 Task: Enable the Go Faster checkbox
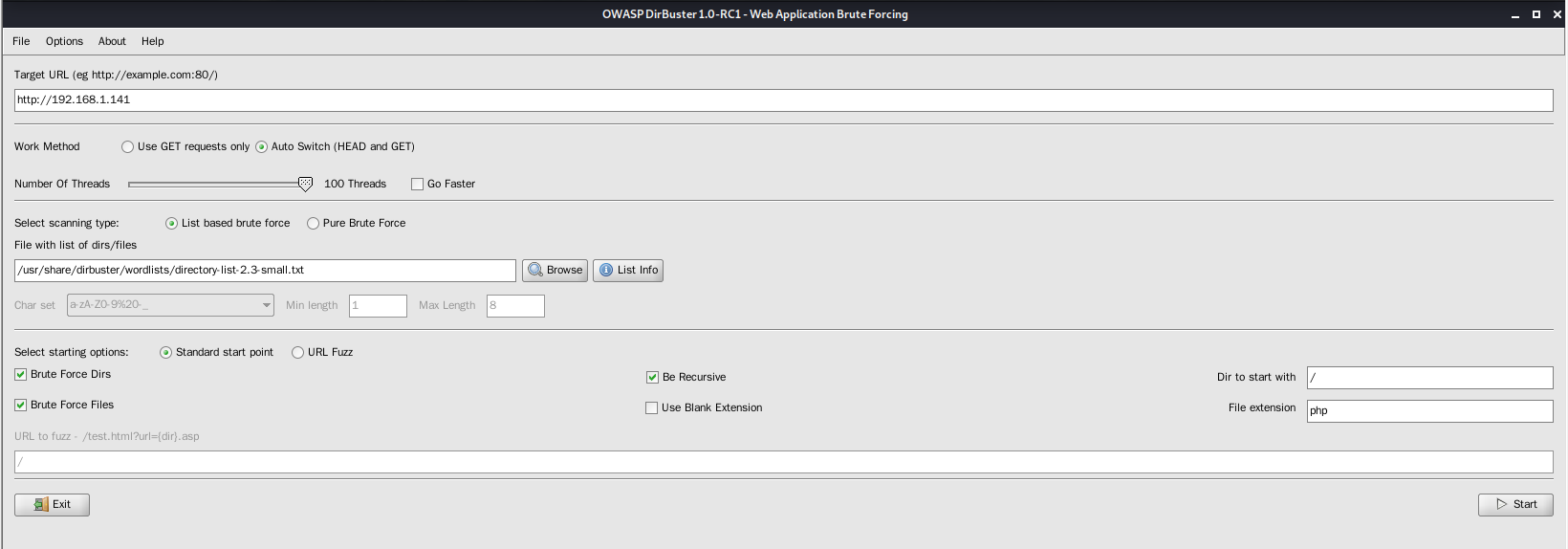pos(417,184)
